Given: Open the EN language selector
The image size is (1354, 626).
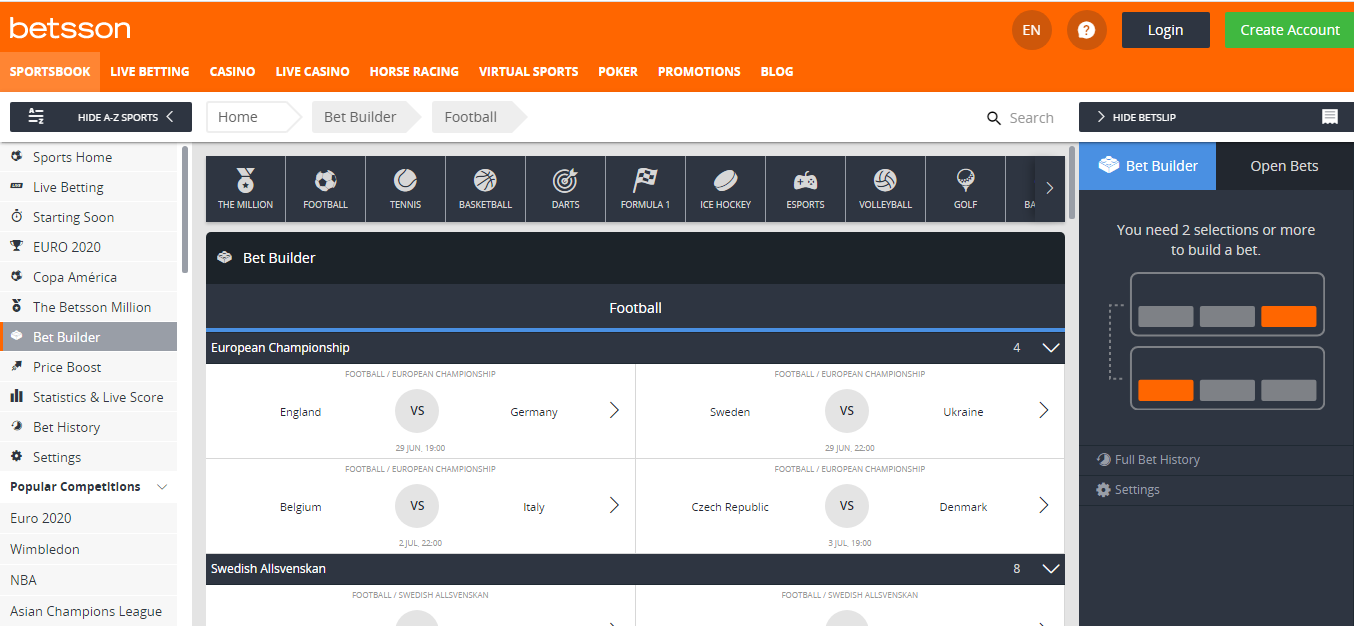Looking at the screenshot, I should tap(1031, 30).
